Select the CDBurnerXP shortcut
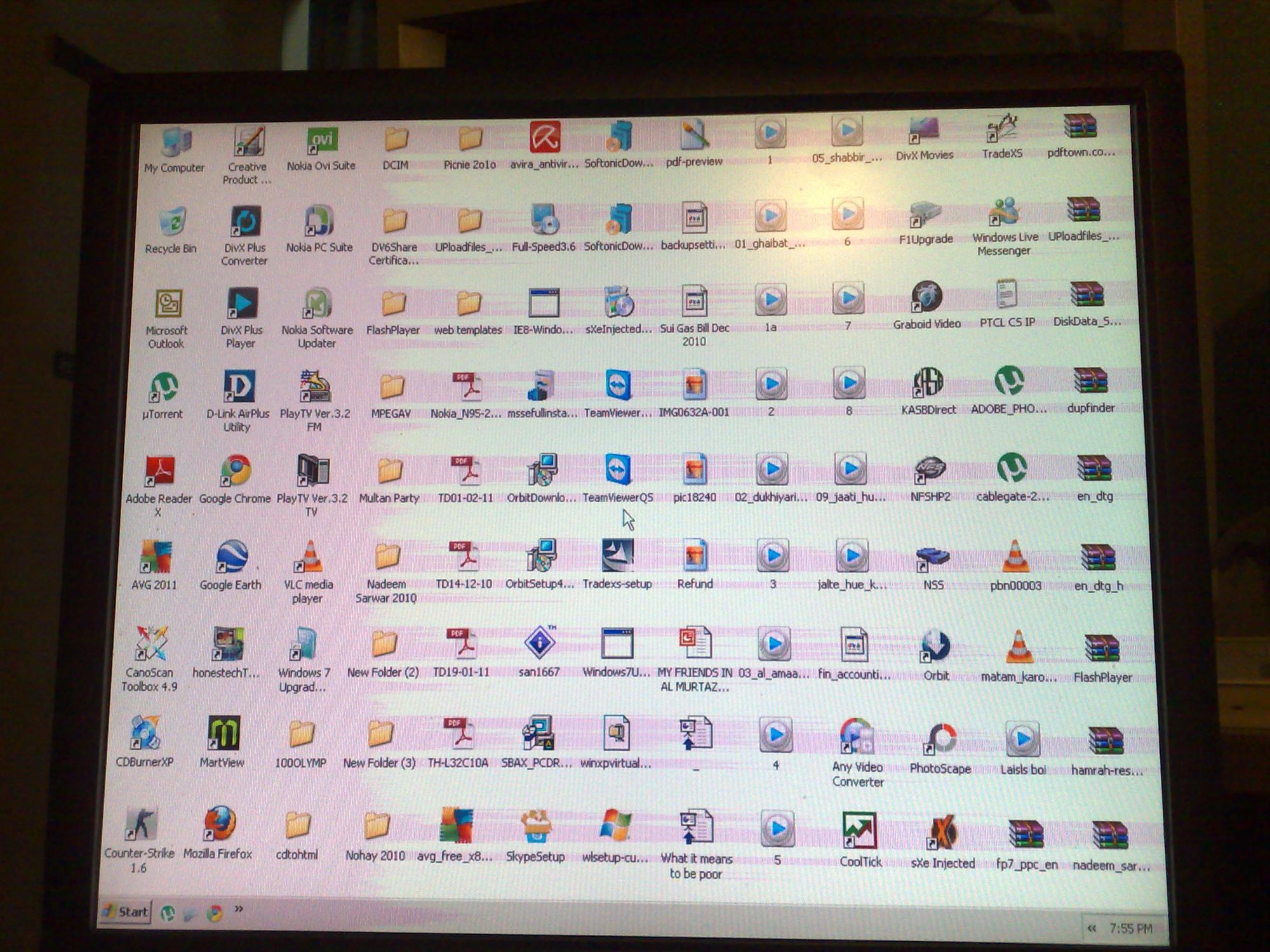 [x=145, y=734]
